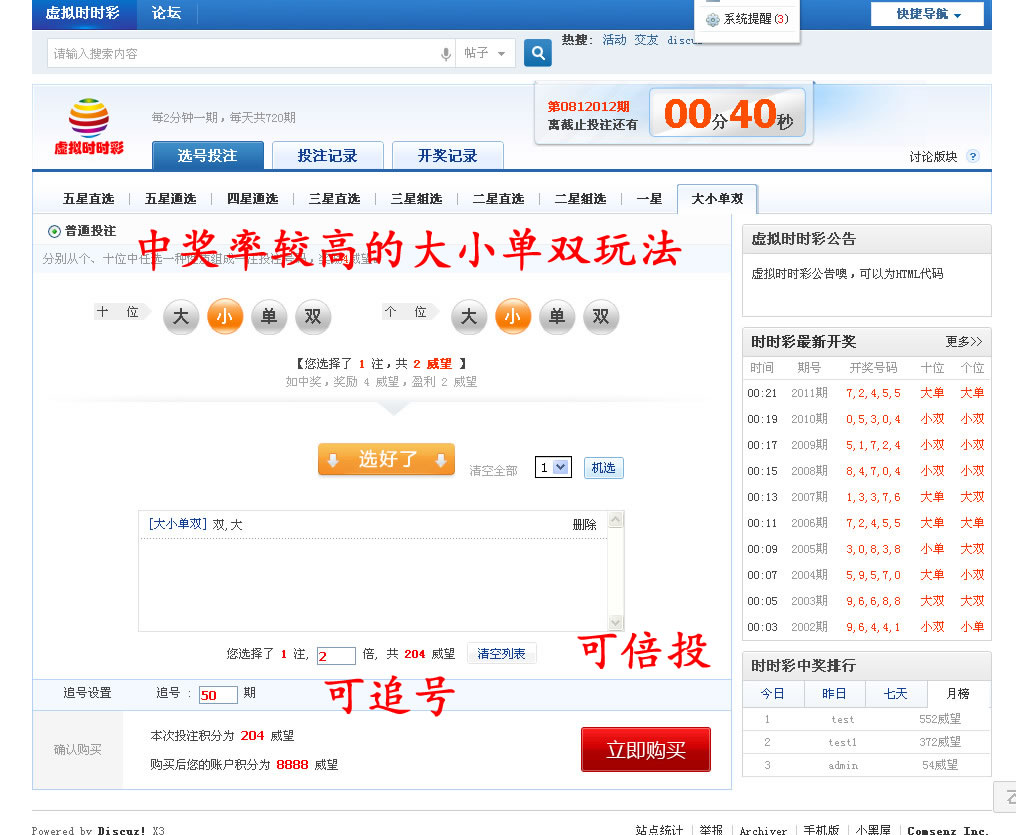Select 普通投注 radio option
Screen dimensions: 1016x835
(x=54, y=231)
